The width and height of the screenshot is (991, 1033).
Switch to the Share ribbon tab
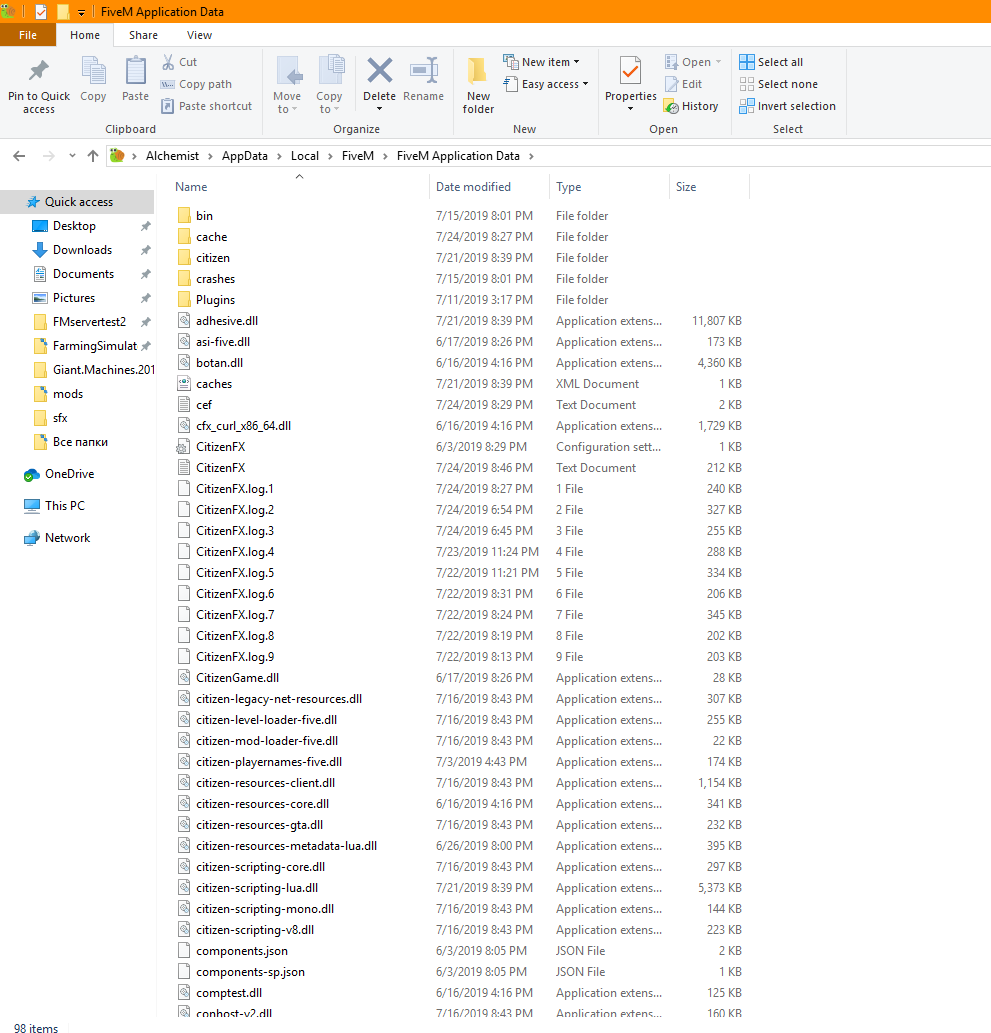click(x=143, y=35)
